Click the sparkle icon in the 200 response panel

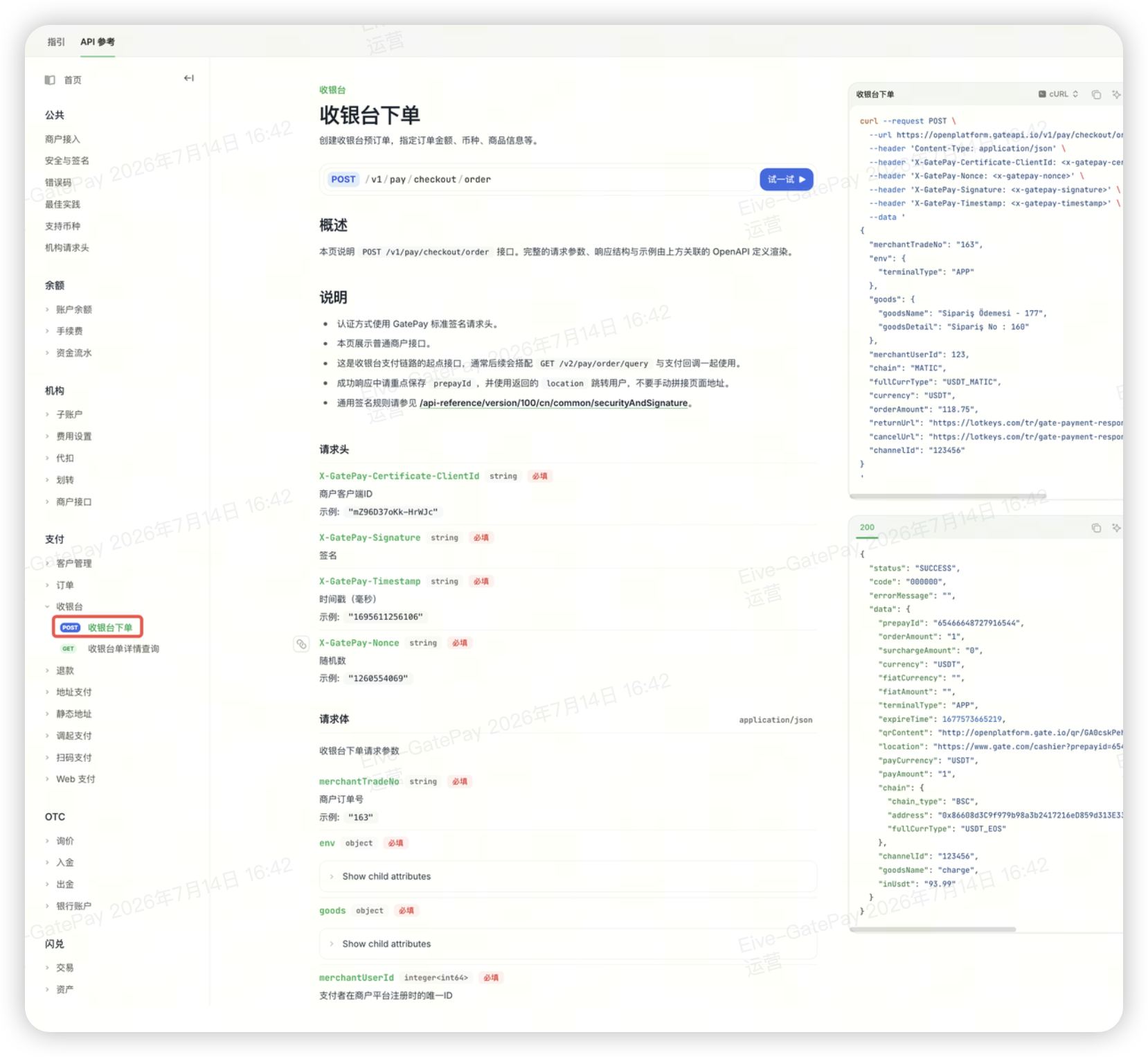1116,528
